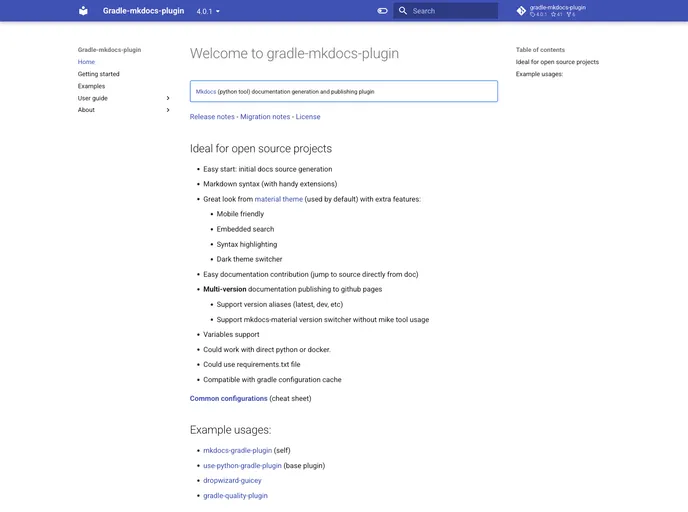Open Examples page in the sidebar
Viewport: 688px width, 512px height.
pos(91,86)
